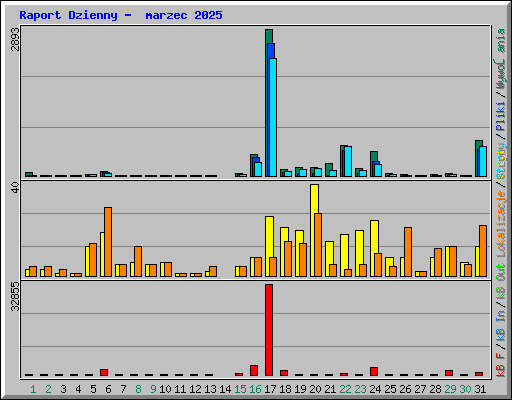Click the day label "24" on the x-axis

point(375,389)
